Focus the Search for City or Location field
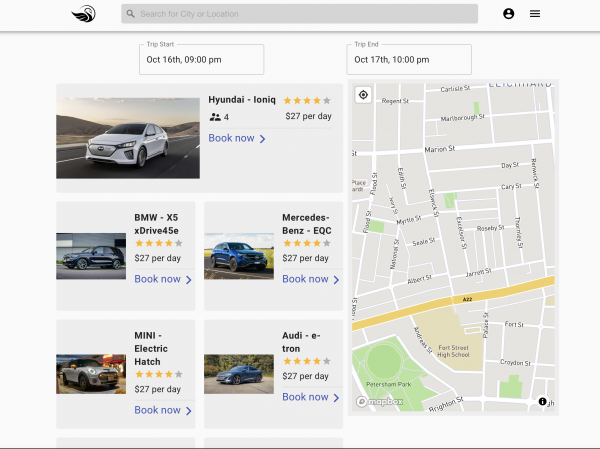Screen dimensions: 600x449 (x=299, y=14)
